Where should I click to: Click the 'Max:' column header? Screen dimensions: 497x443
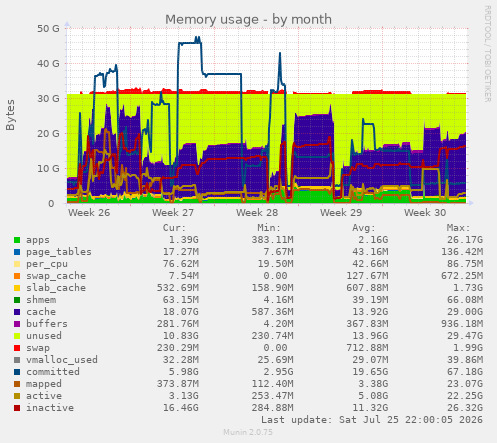pos(458,228)
